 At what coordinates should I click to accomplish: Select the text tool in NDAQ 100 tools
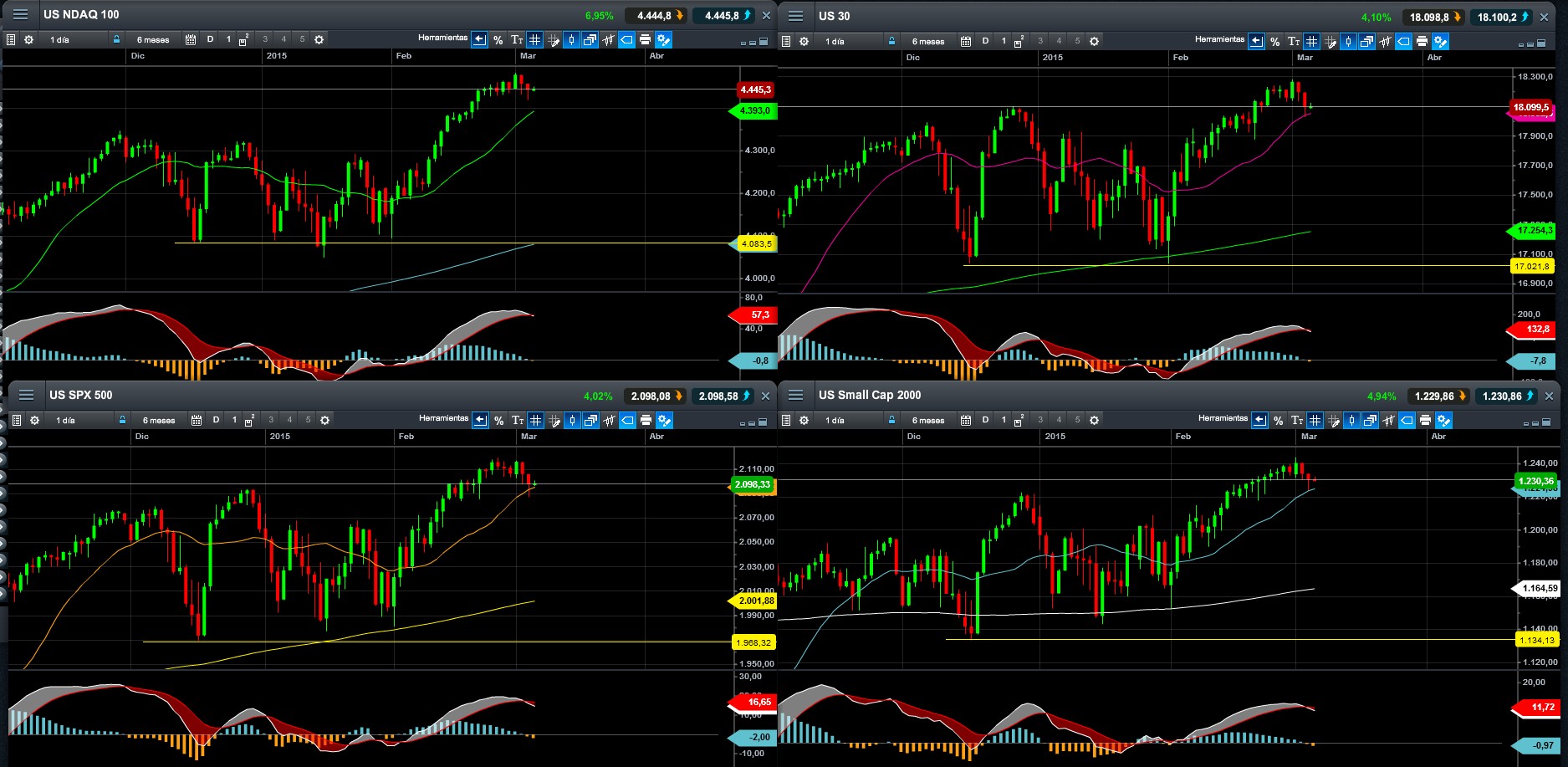pyautogui.click(x=517, y=39)
